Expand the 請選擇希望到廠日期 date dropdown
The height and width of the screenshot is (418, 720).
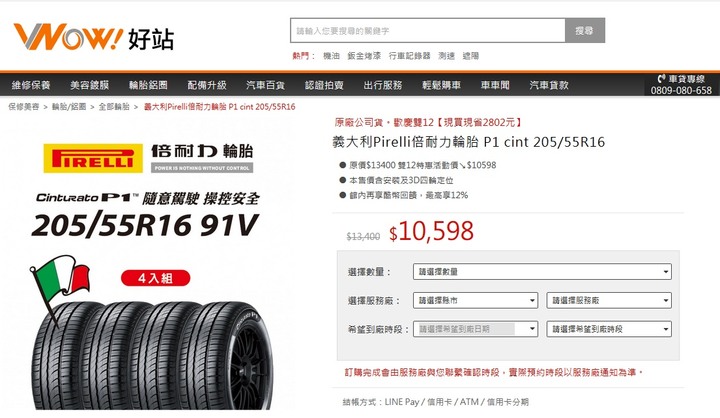[x=475, y=329]
